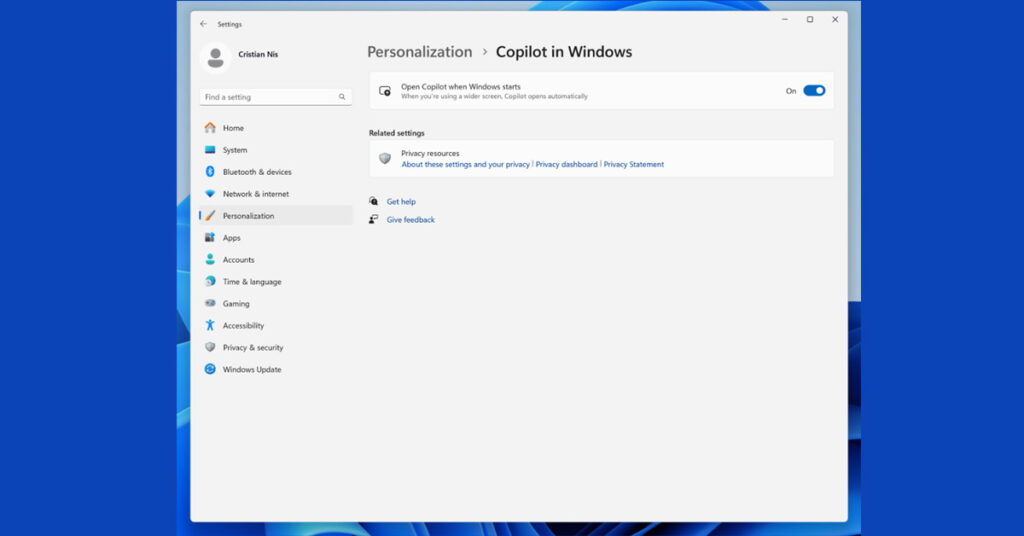
Task: Open Bluetooth & devices section
Action: pyautogui.click(x=276, y=172)
